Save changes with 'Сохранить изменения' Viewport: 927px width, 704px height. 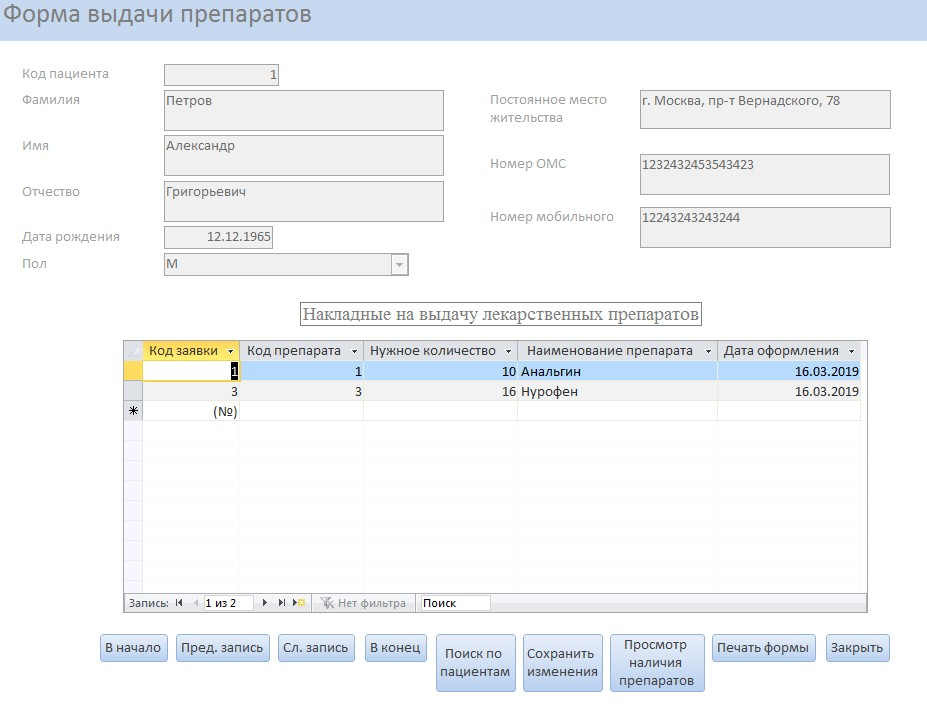coord(562,663)
